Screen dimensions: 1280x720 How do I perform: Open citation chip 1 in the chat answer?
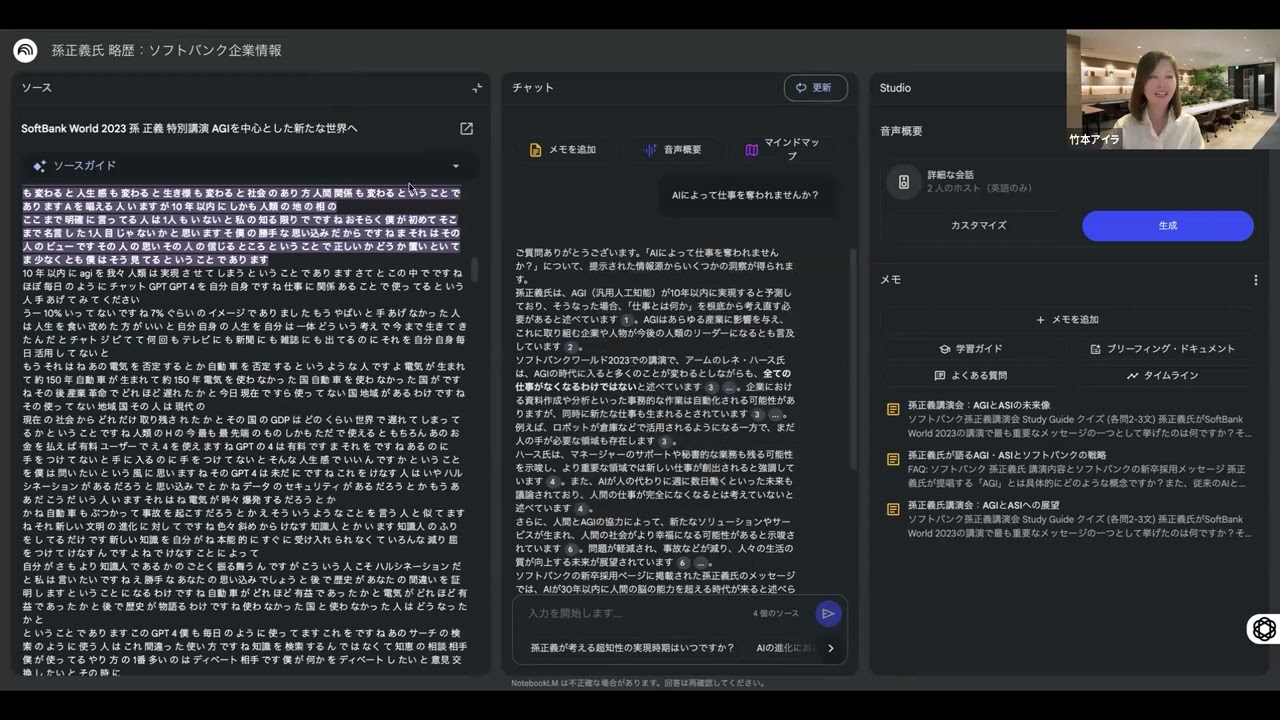tap(626, 320)
